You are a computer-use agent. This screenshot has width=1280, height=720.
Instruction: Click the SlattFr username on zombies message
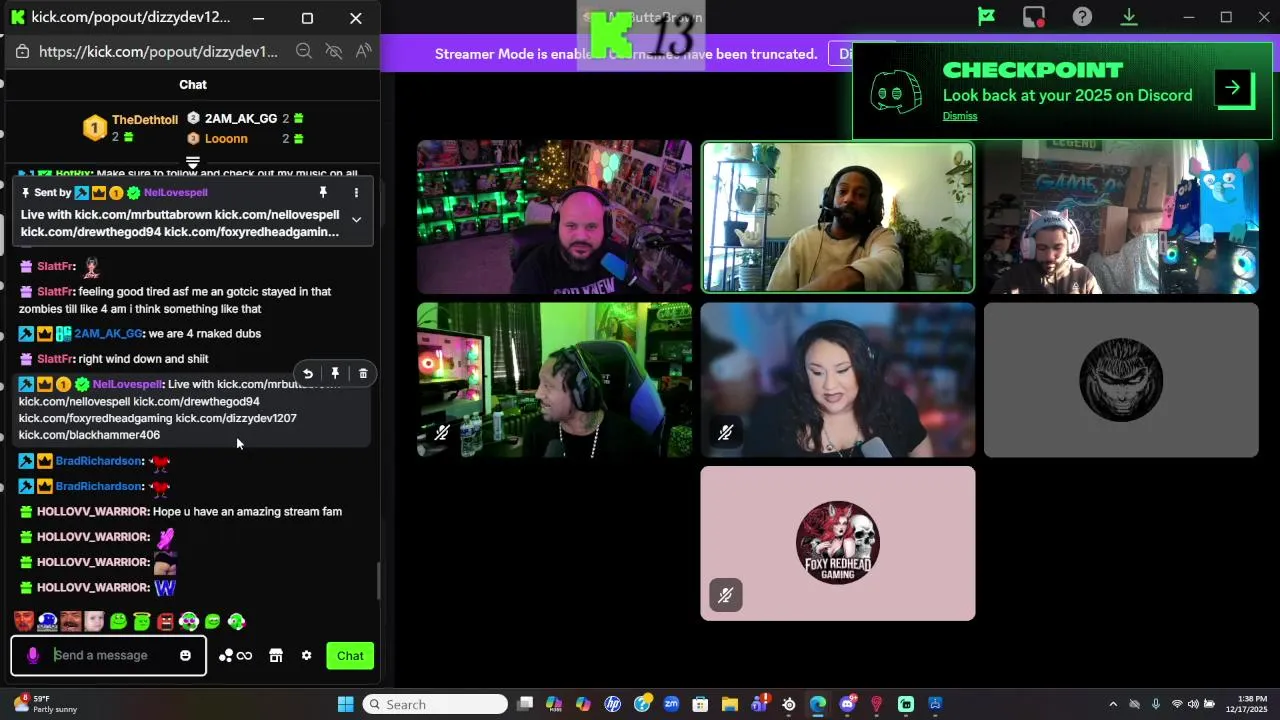pyautogui.click(x=55, y=292)
